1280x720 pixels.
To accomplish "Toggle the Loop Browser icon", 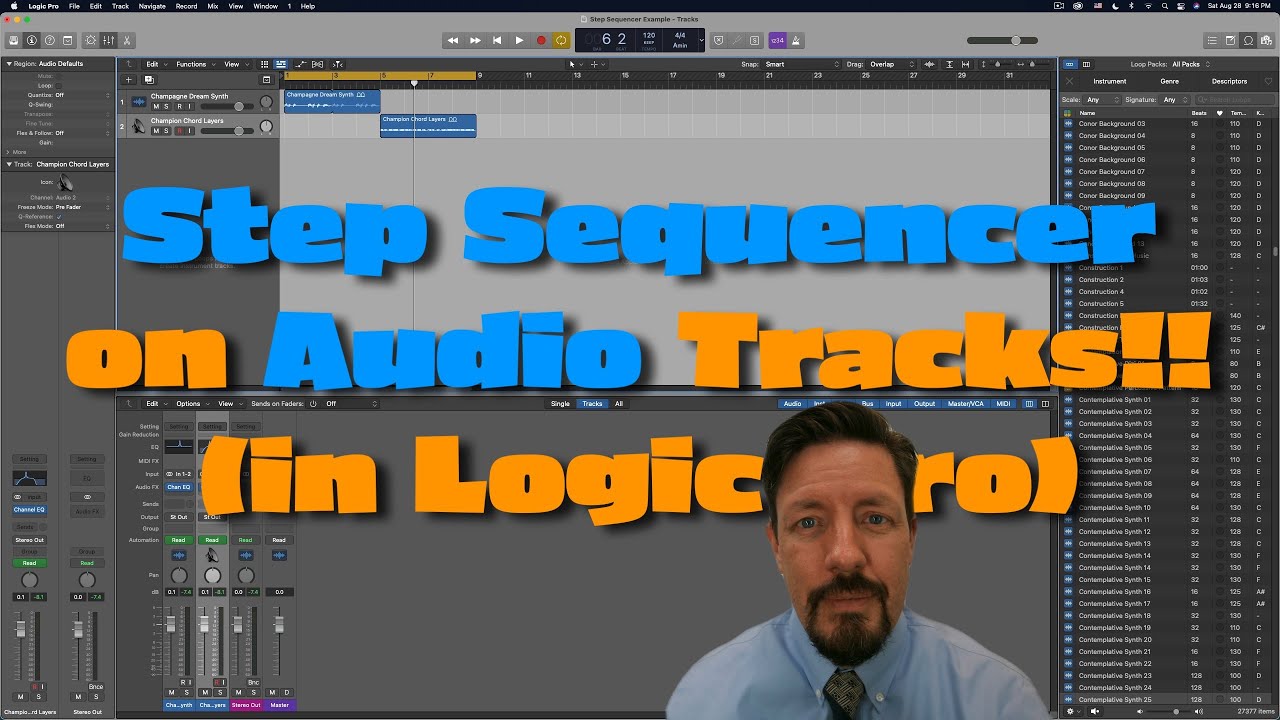I will tap(1248, 41).
